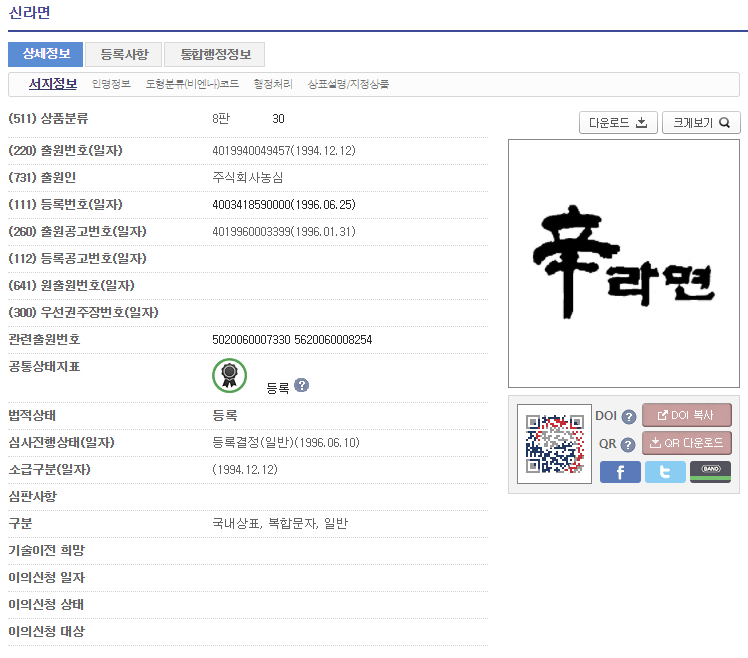Screen dimensions: 748x658
Task: Share the trademark on Twitter
Action: [x=665, y=472]
